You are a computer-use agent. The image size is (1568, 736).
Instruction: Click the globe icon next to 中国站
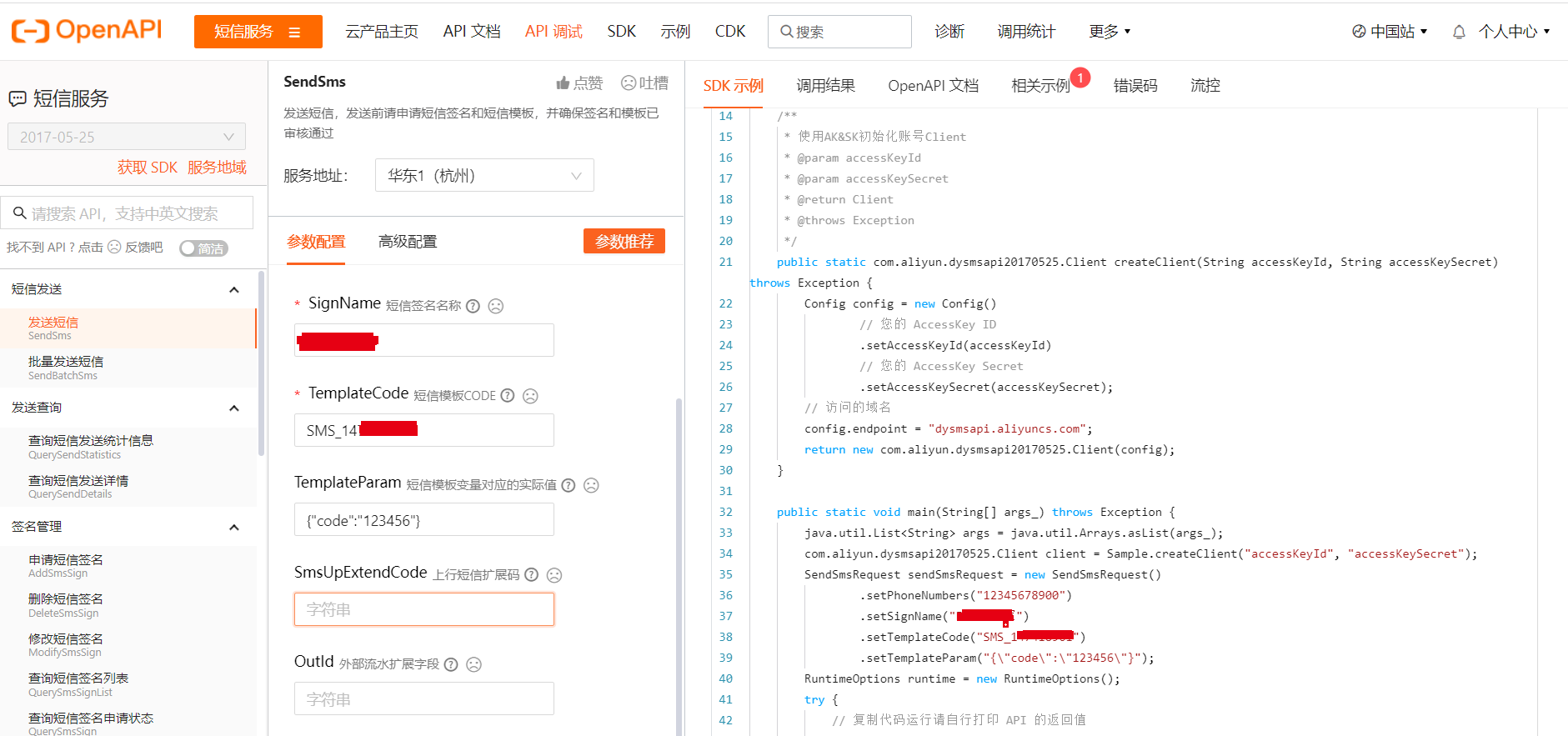coord(1359,32)
